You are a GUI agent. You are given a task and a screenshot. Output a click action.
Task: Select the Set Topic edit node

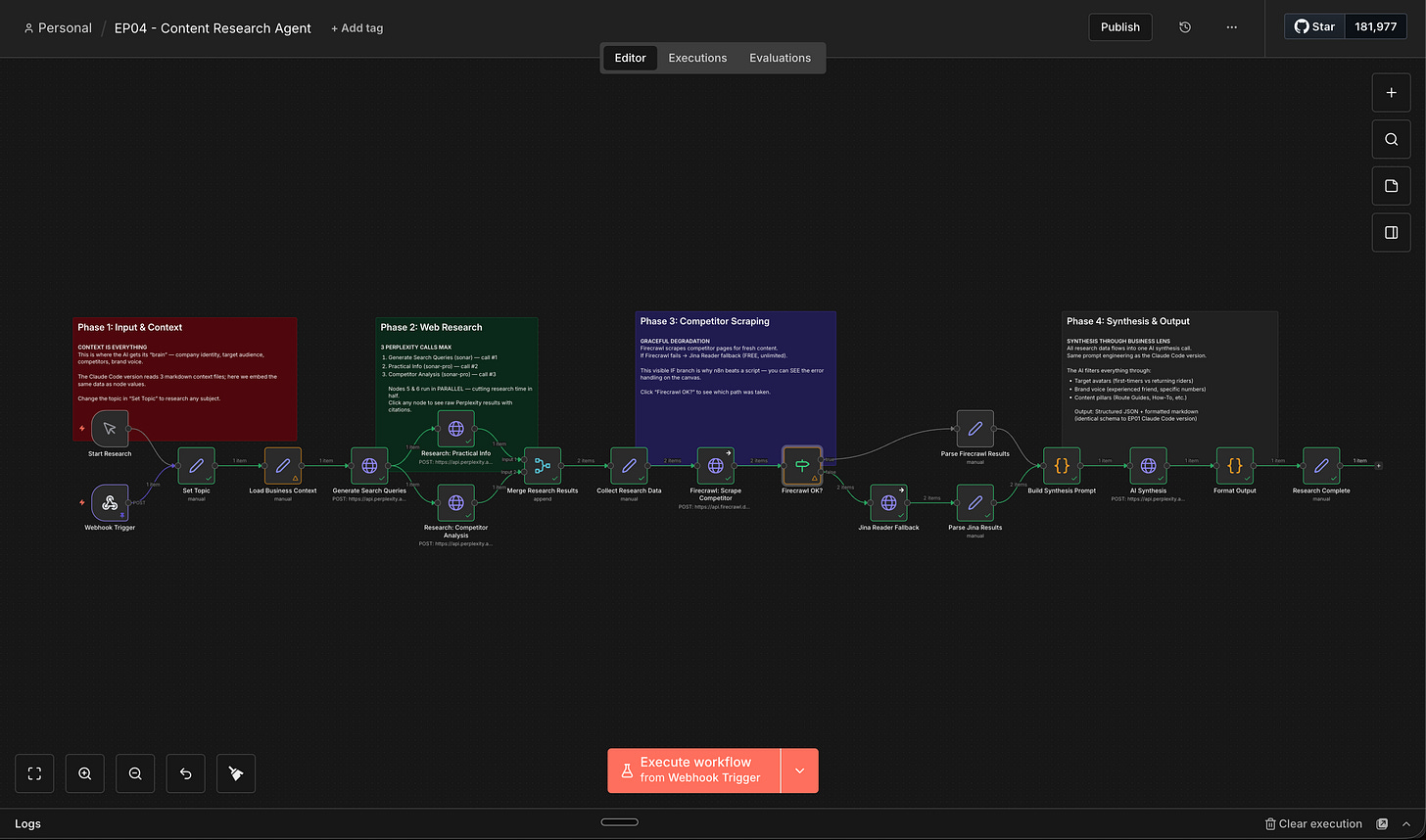(196, 466)
